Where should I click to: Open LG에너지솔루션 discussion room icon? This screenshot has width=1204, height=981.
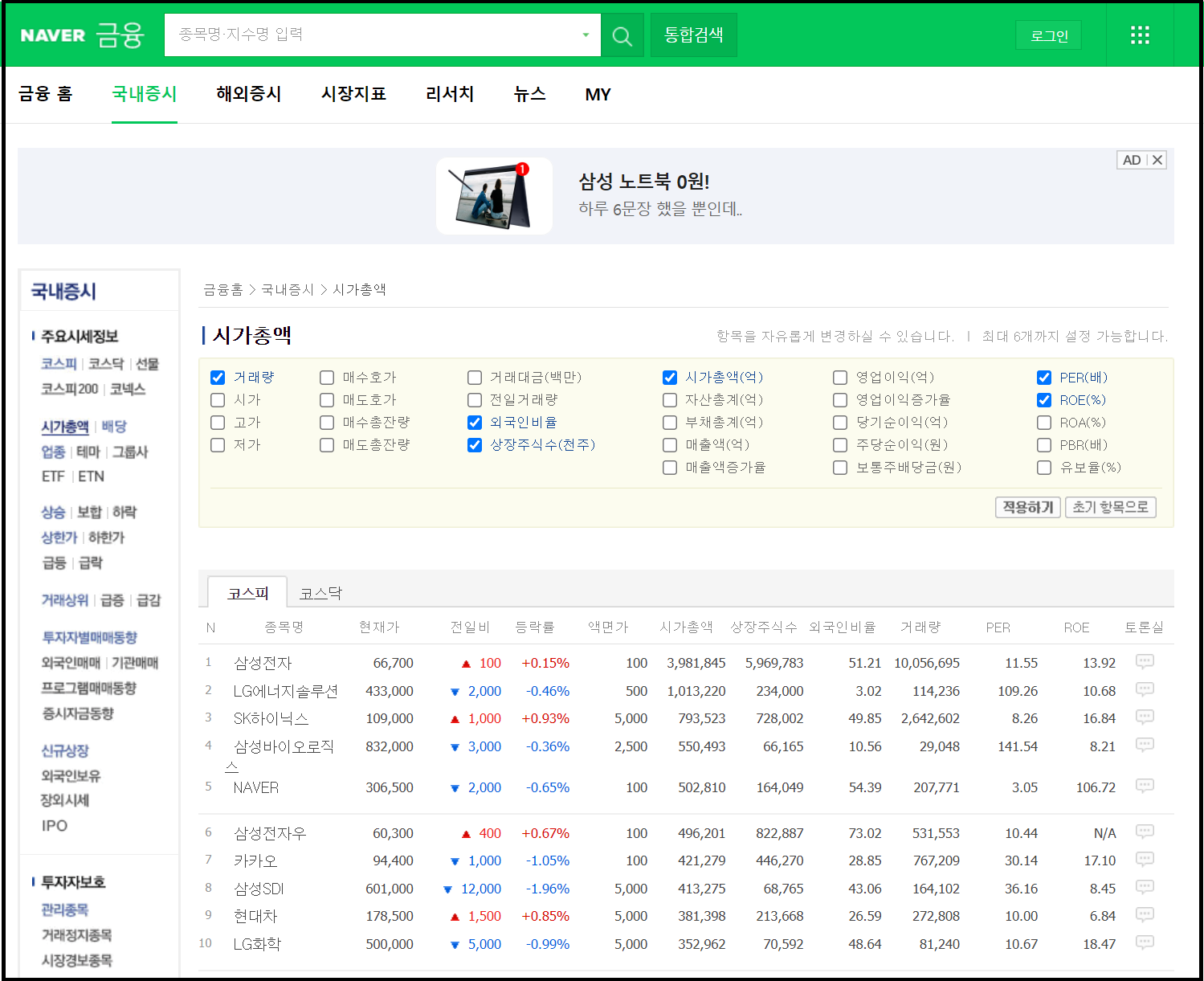click(1145, 689)
